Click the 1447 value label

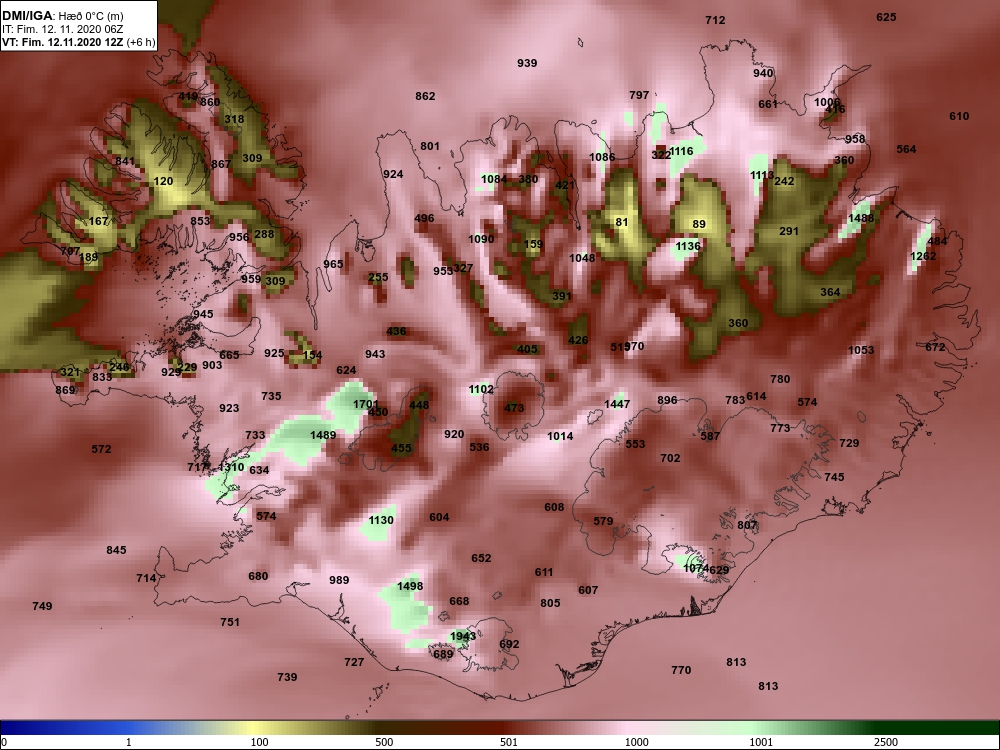pos(617,404)
